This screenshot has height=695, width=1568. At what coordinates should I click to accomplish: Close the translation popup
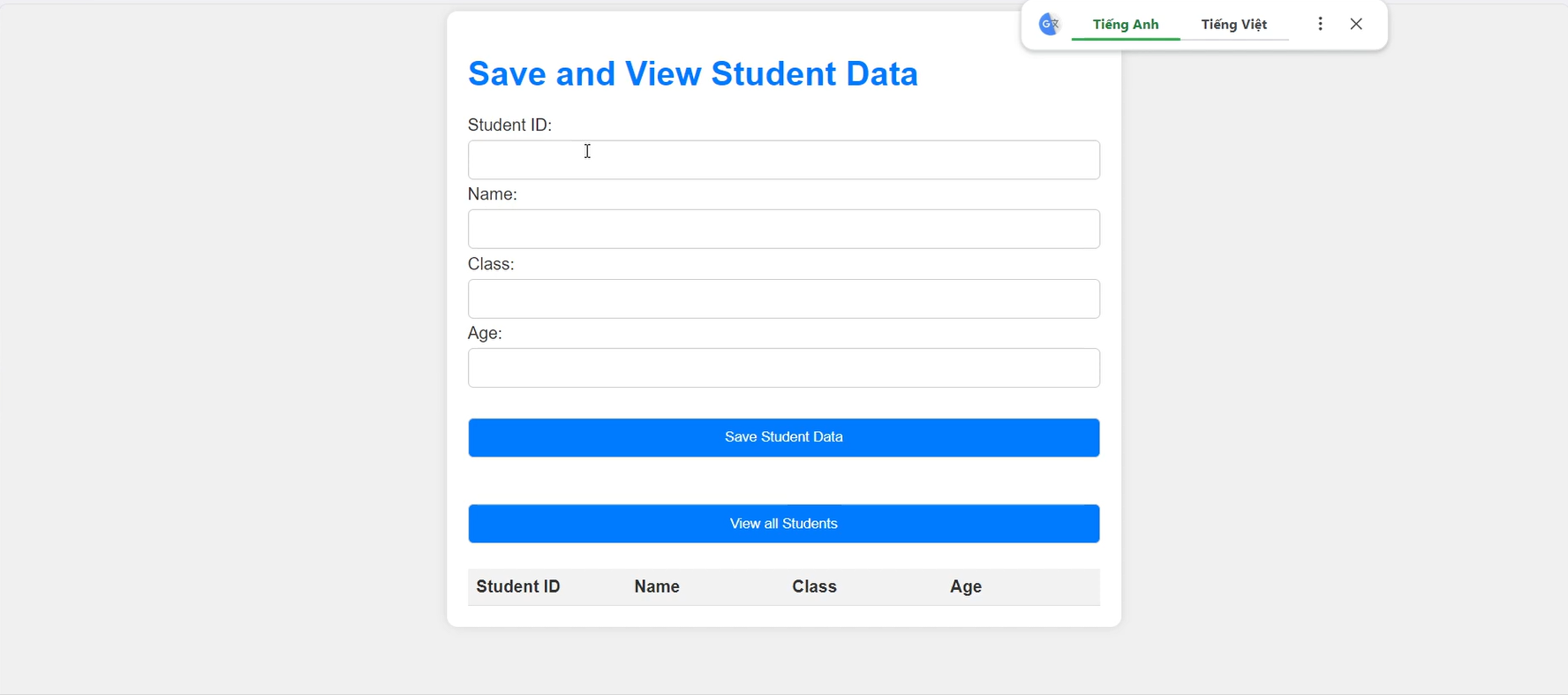coord(1356,25)
